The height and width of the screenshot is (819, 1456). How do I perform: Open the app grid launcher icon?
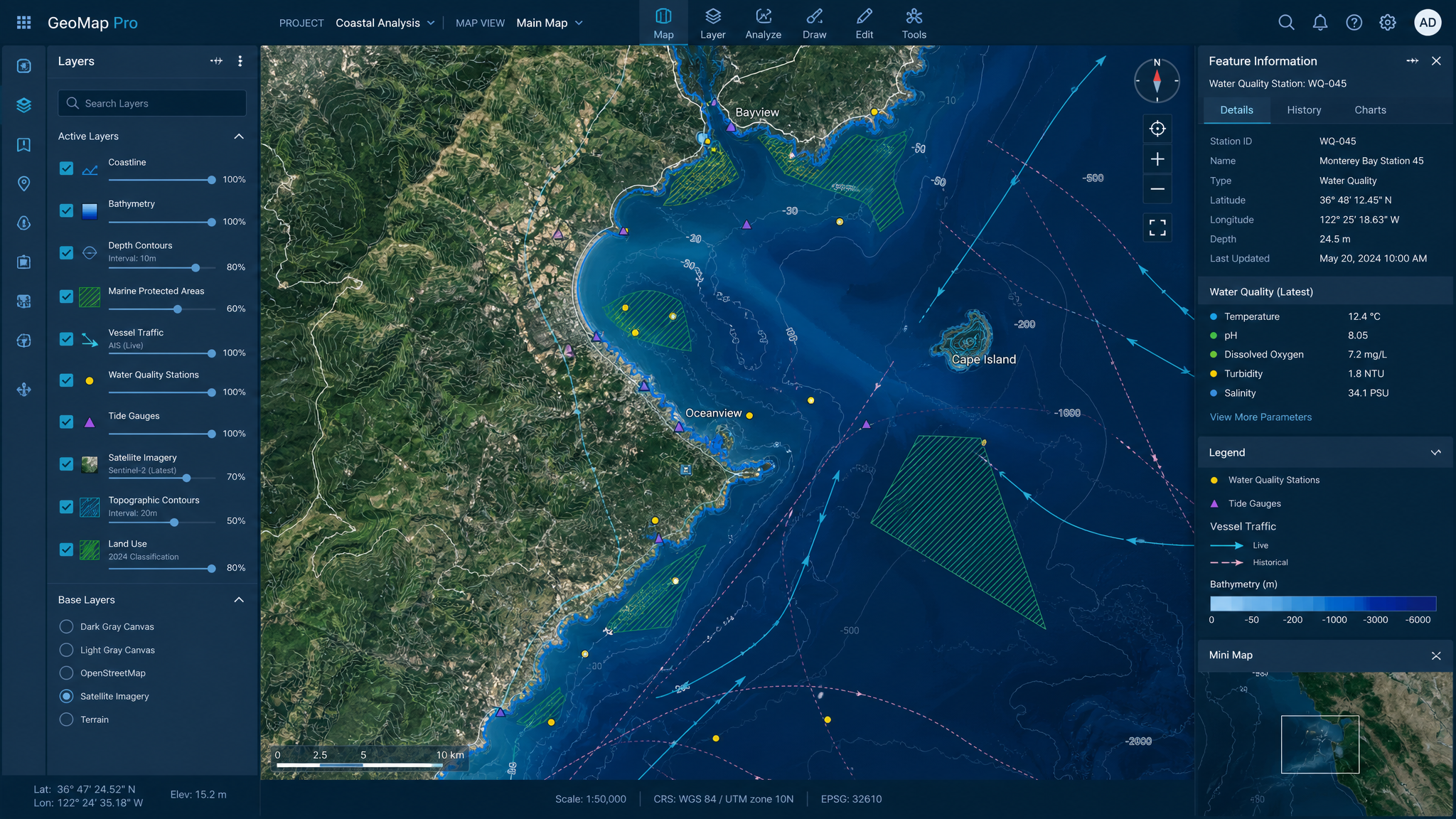(x=23, y=23)
